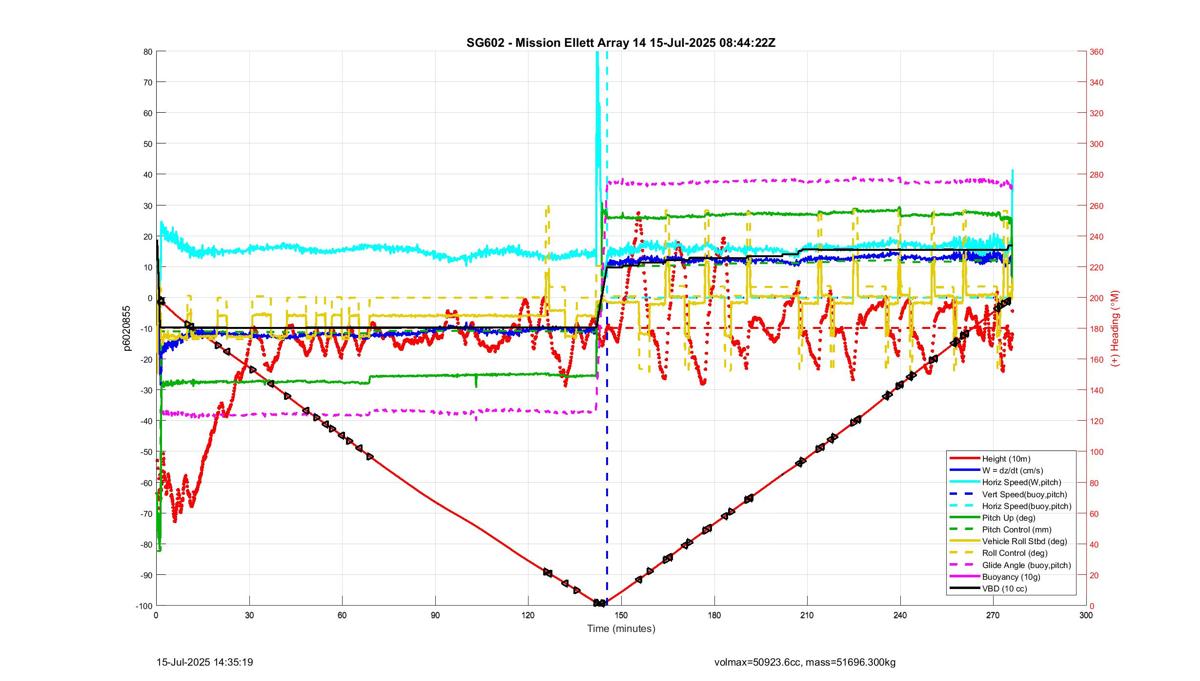The height and width of the screenshot is (681, 1200).
Task: Select left axis tick label '10'
Action: coord(146,267)
